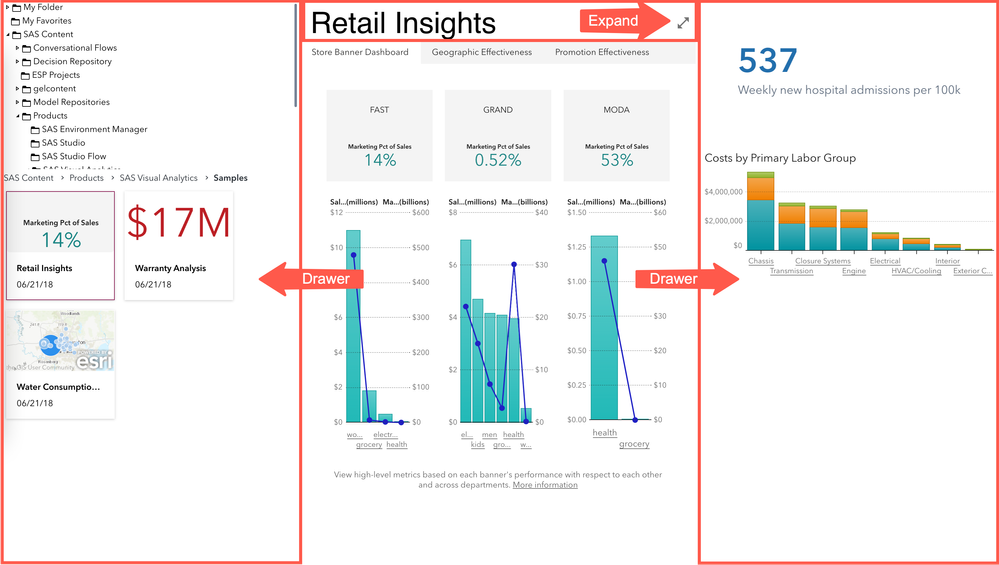Viewport: 999px width, 565px height.
Task: Click the Chassis axis label
Action: [761, 261]
